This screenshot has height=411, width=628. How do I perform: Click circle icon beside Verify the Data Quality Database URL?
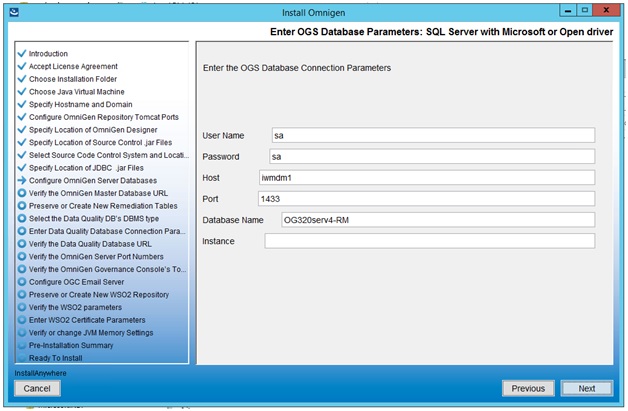pyautogui.click(x=22, y=244)
